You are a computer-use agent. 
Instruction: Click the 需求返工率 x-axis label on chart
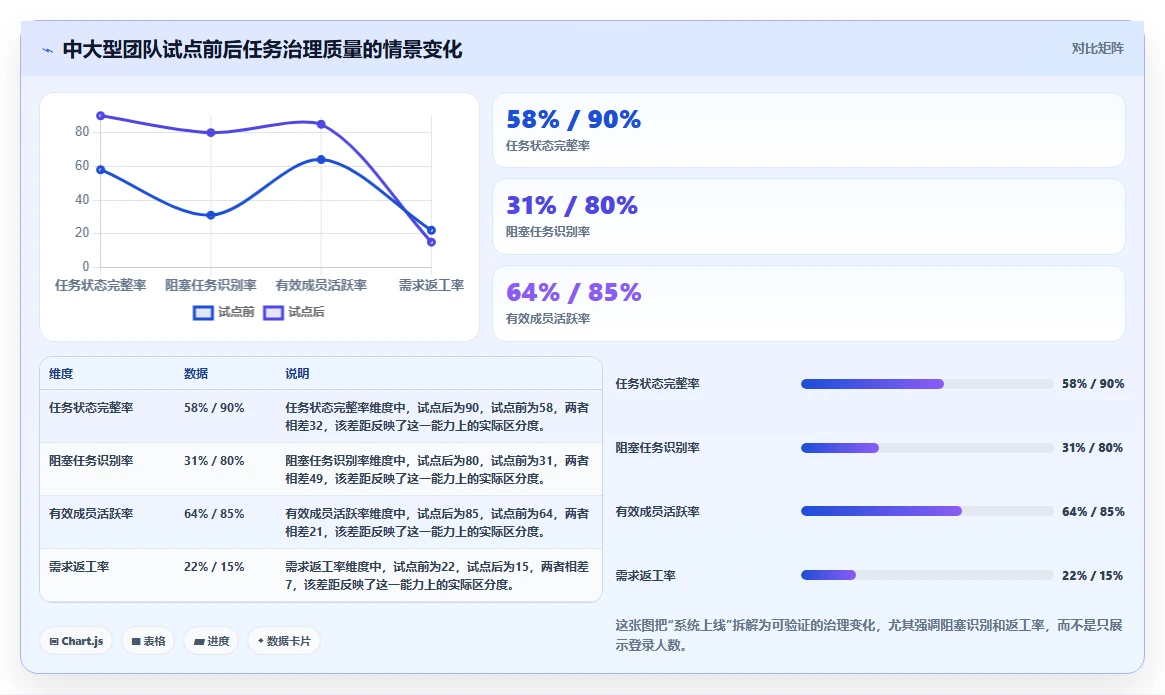pos(432,285)
